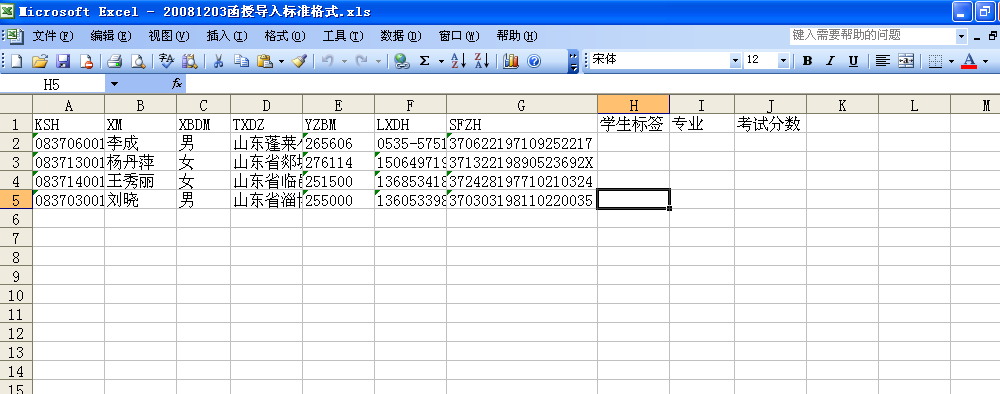Copy selection using the Copy icon

tap(241, 61)
